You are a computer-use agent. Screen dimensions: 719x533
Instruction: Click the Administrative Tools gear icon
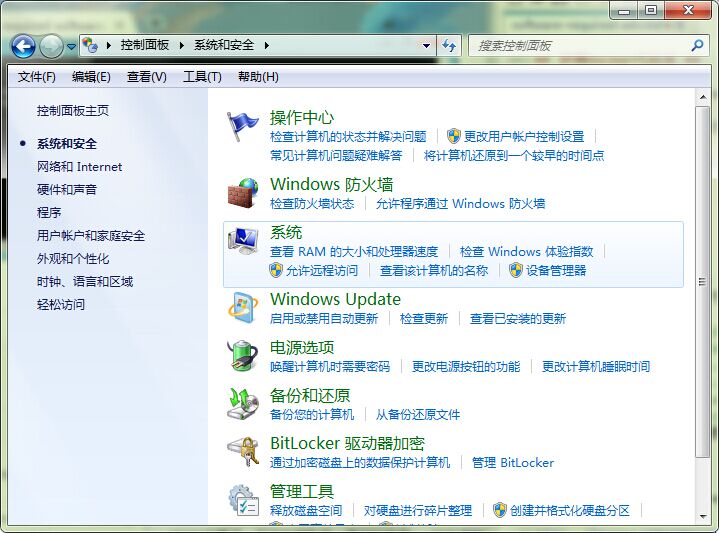point(243,500)
